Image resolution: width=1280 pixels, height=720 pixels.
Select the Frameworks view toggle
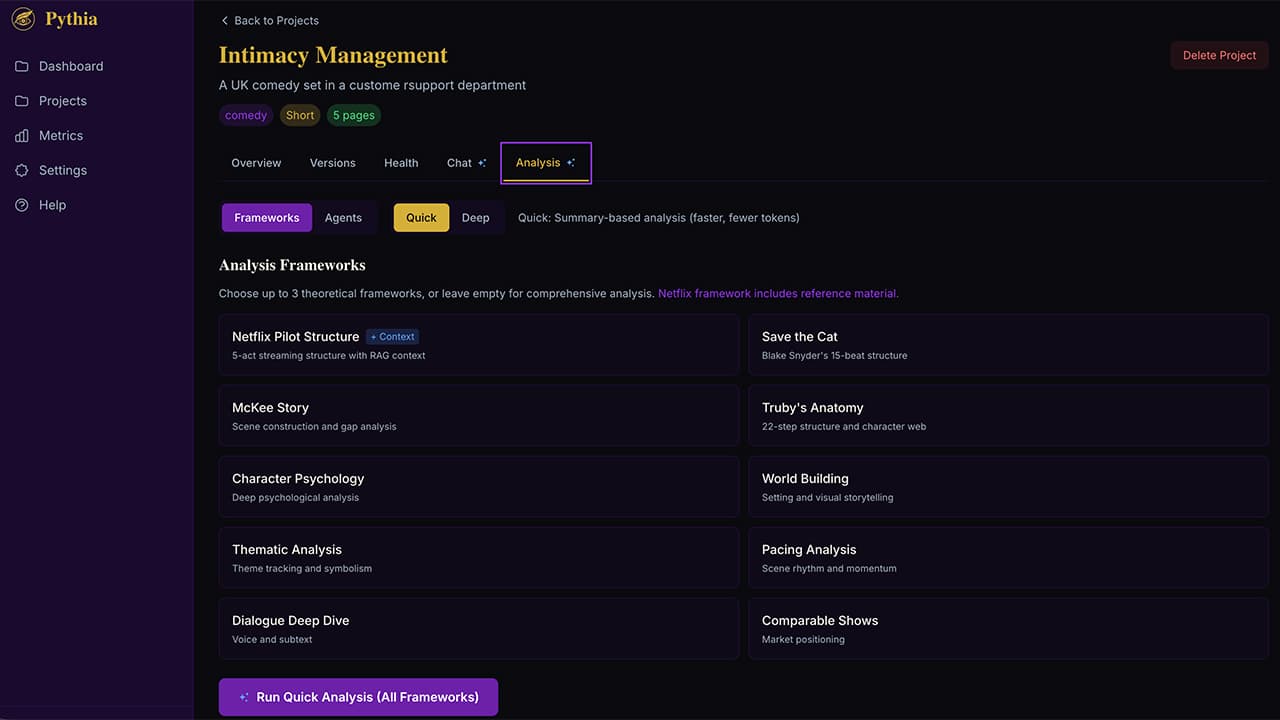pos(267,218)
